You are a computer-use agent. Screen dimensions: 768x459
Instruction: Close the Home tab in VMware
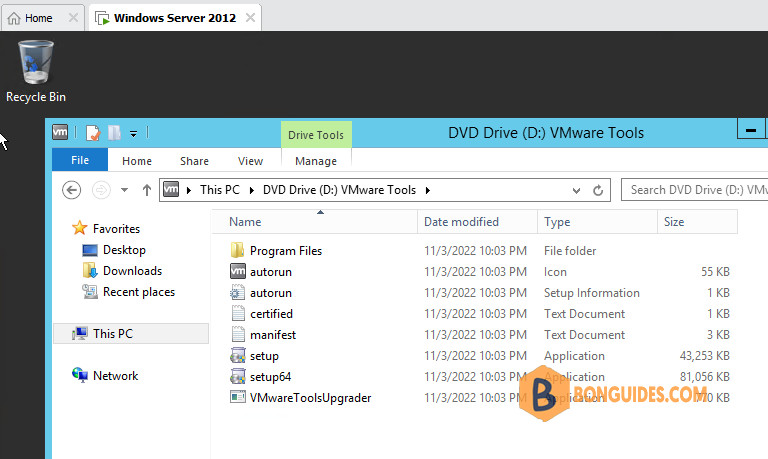(x=73, y=18)
